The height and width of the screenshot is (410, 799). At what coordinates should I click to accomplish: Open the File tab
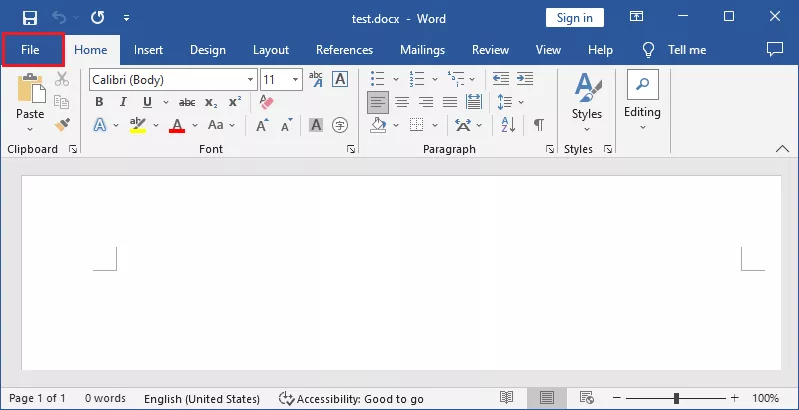[x=30, y=49]
